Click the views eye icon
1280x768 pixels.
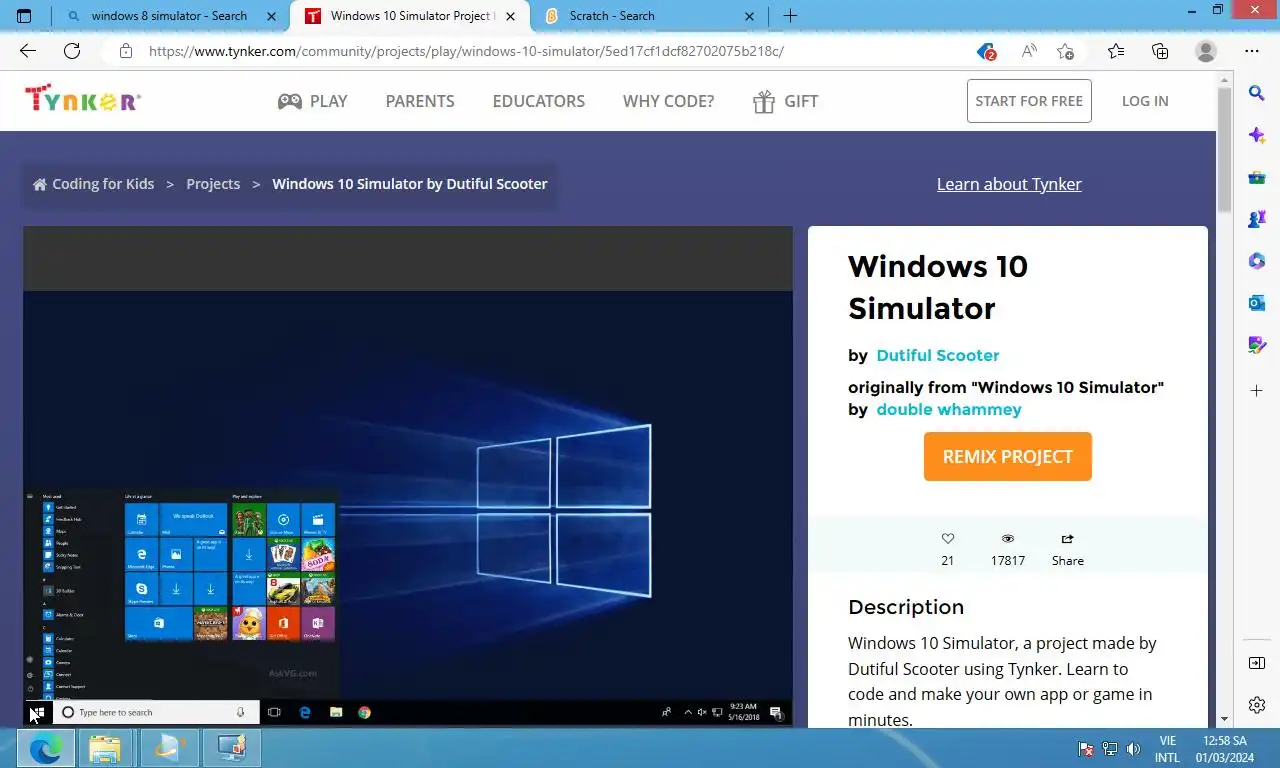1008,538
